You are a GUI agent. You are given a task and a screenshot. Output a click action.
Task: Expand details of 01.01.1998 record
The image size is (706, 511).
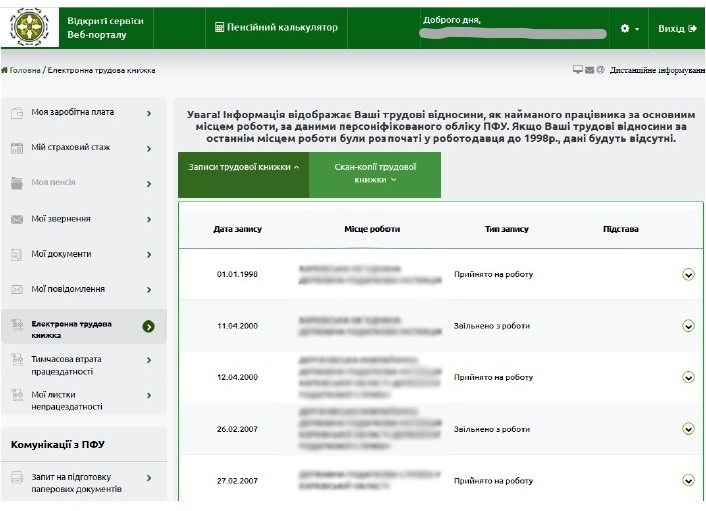[688, 274]
